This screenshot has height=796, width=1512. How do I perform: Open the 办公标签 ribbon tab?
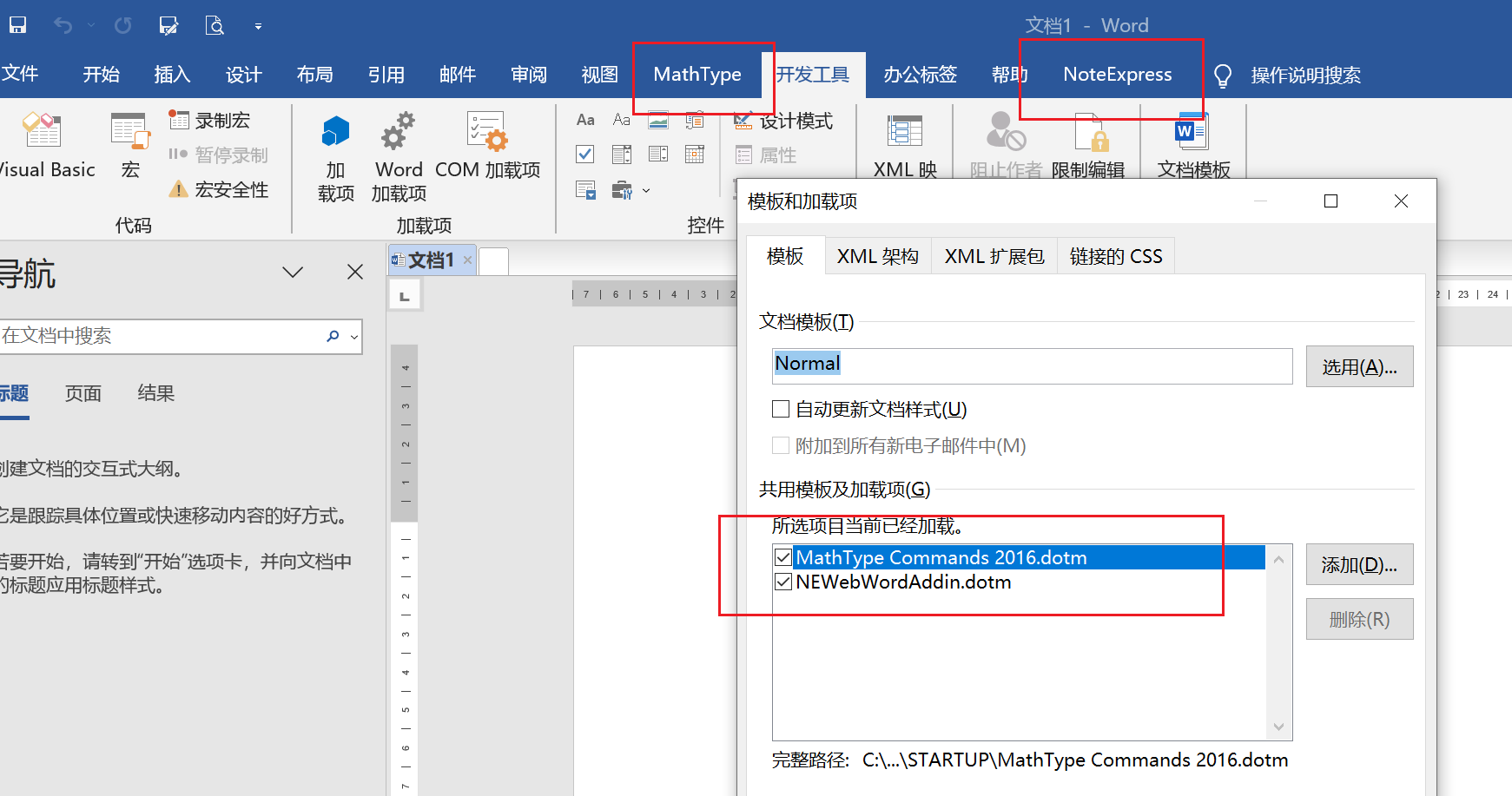(x=920, y=75)
